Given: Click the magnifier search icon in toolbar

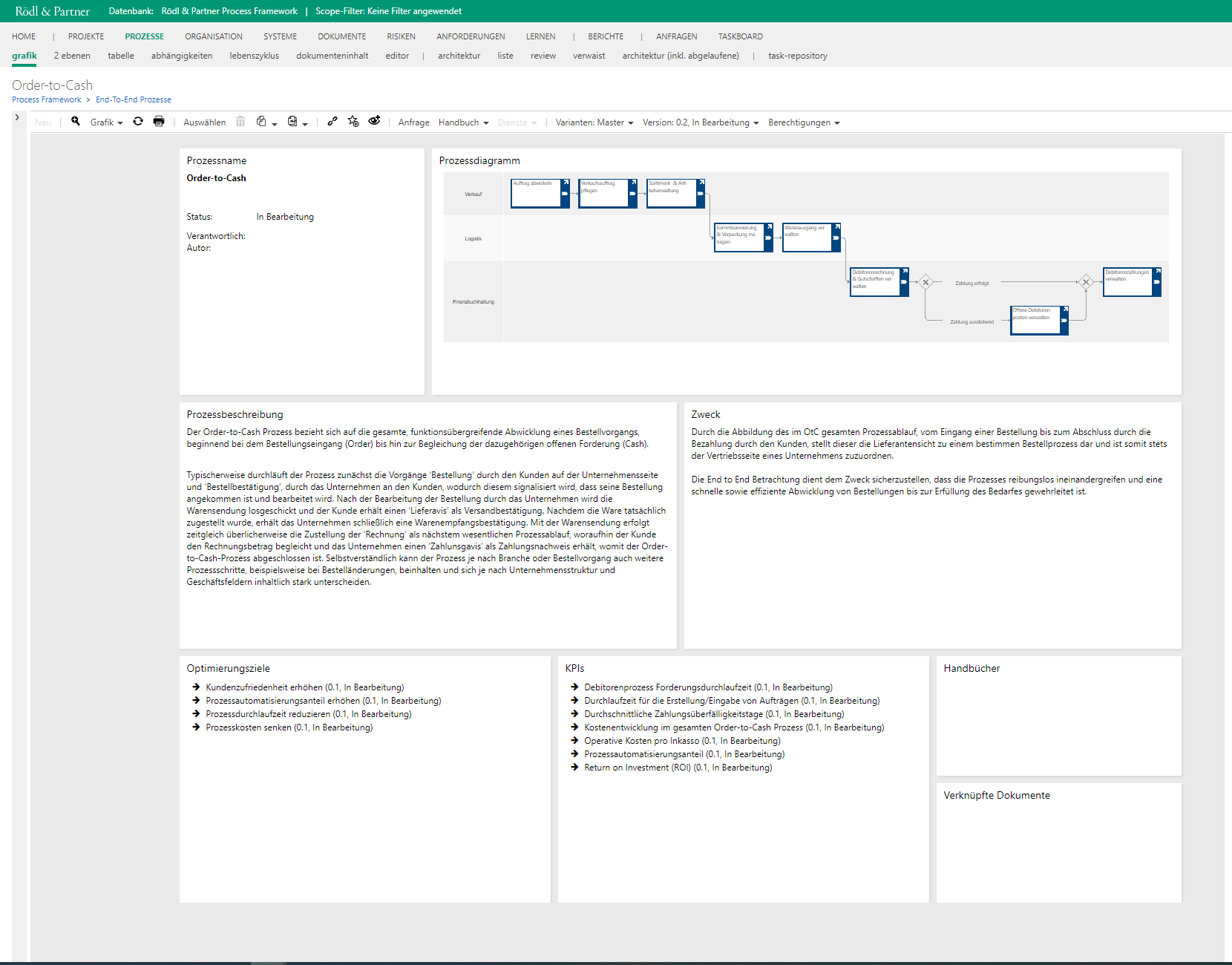Looking at the screenshot, I should (75, 122).
